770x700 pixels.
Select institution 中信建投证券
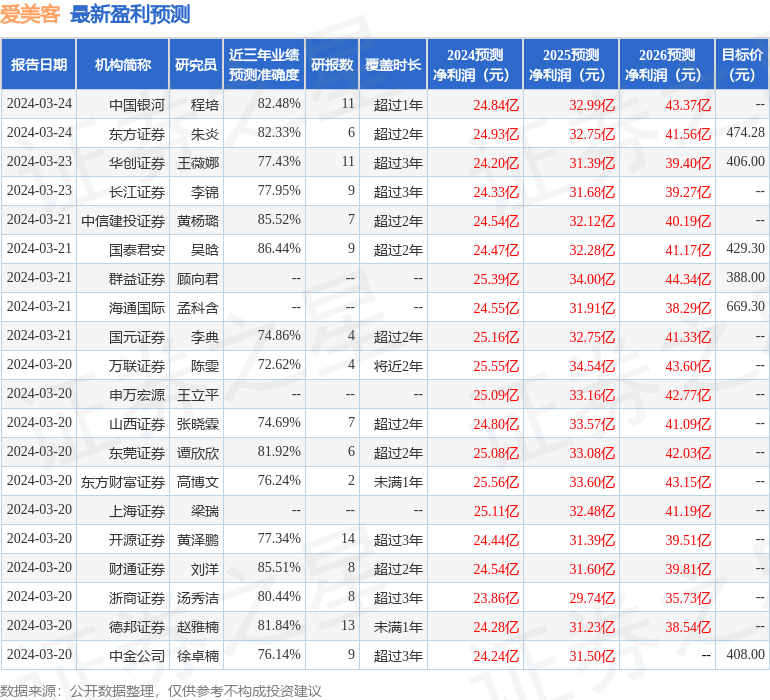(123, 221)
